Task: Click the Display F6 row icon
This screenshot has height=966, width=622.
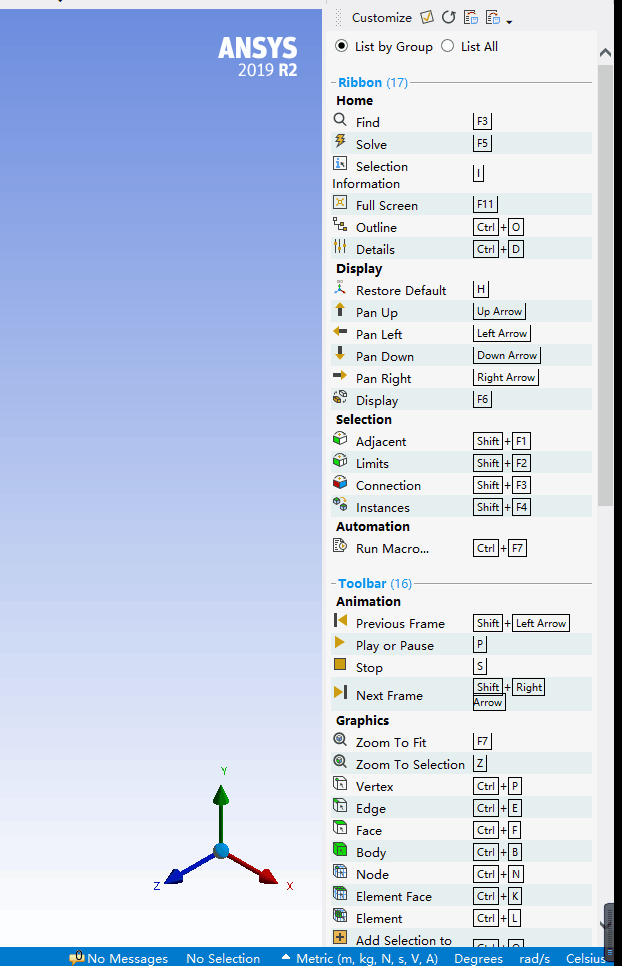Action: click(x=340, y=397)
